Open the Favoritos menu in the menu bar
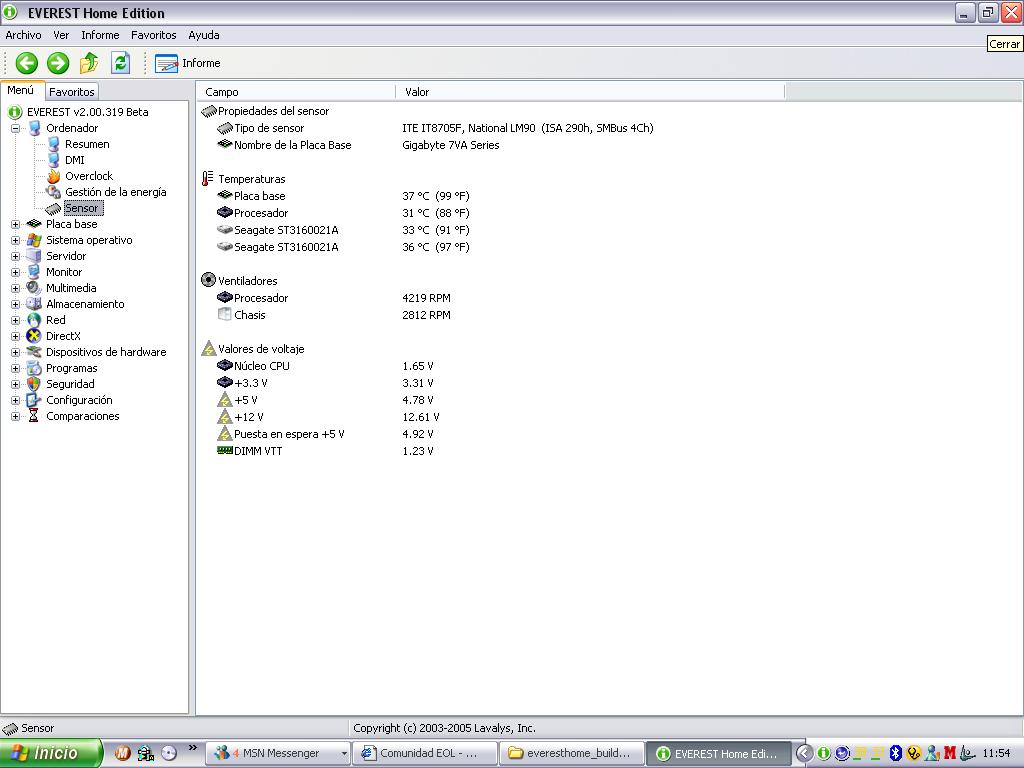This screenshot has width=1024, height=768. (153, 35)
